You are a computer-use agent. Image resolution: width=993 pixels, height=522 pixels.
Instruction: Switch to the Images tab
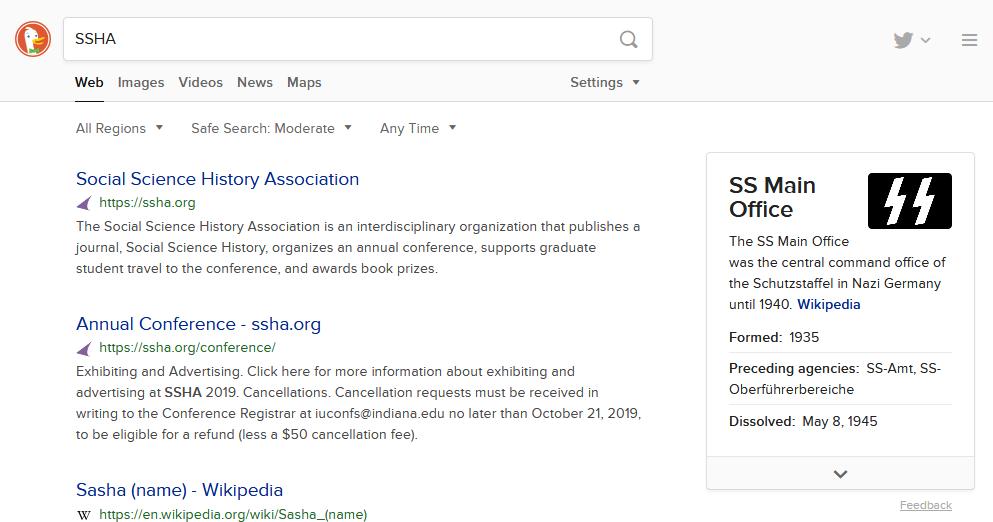[141, 82]
